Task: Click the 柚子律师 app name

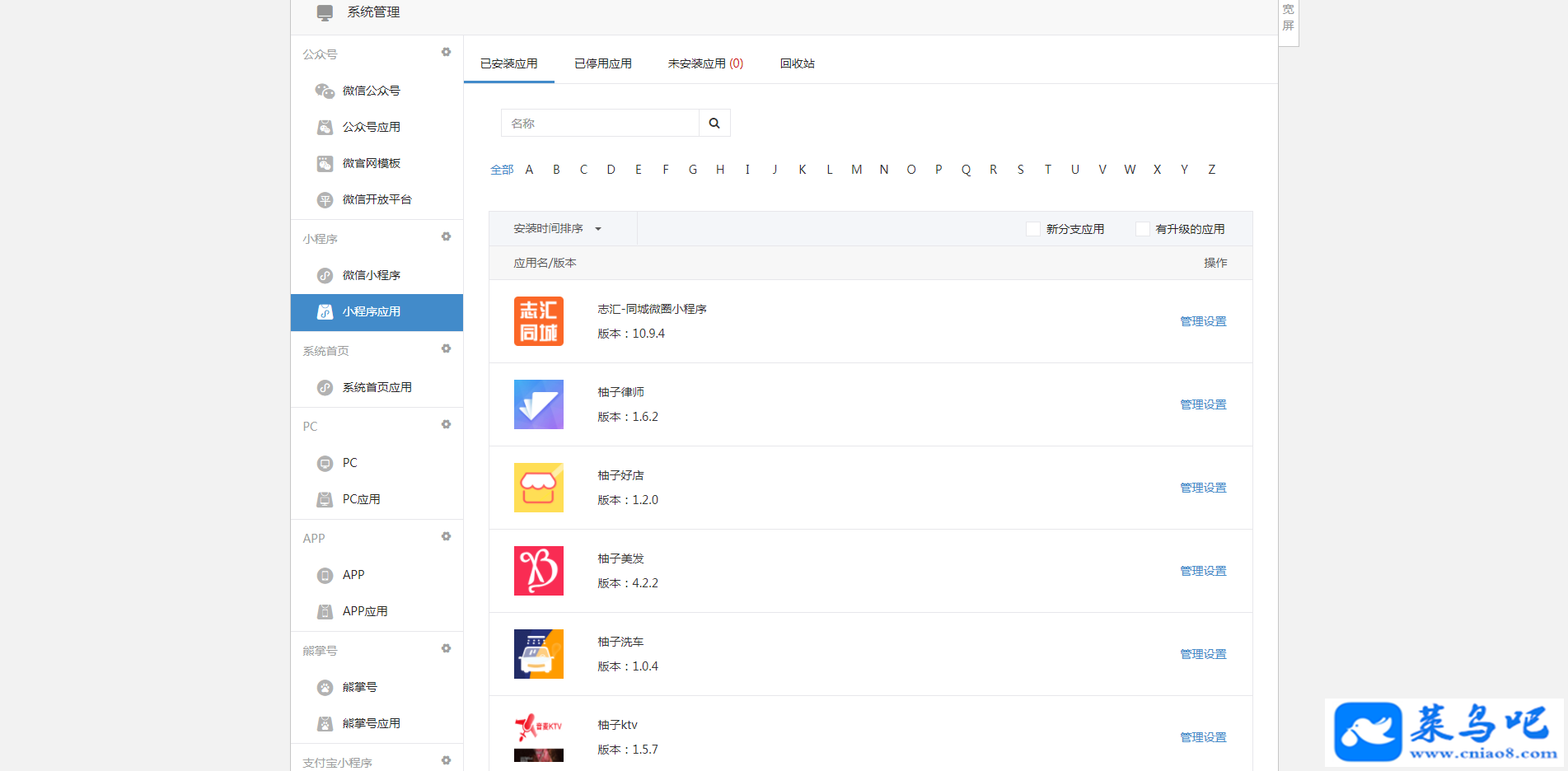Action: coord(620,392)
